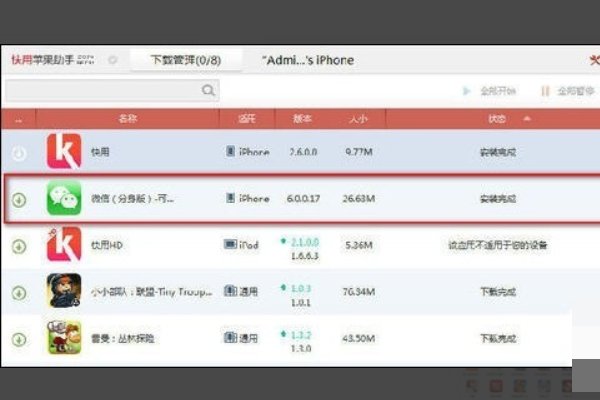Sort by the 大小 column header
600x400 pixels.
(358, 119)
